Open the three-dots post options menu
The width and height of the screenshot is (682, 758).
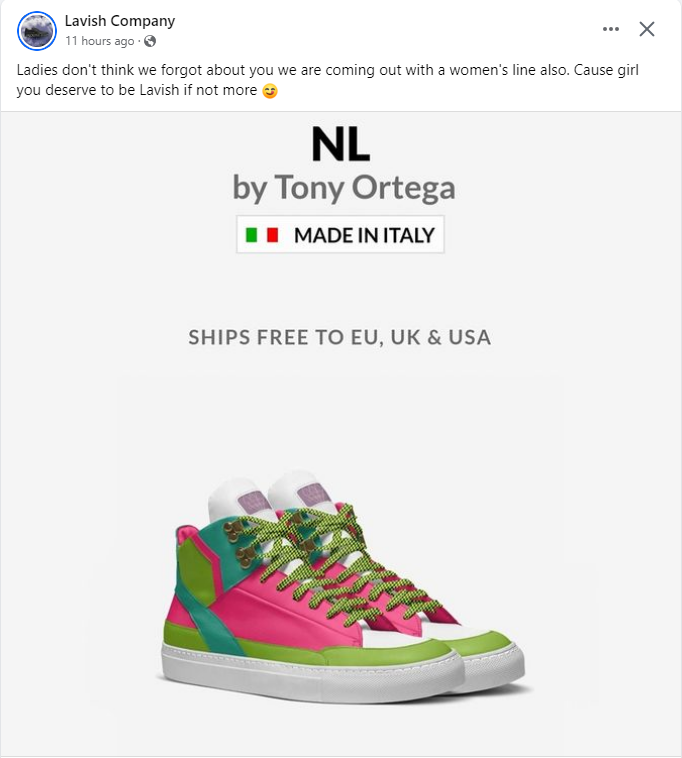pos(611,29)
